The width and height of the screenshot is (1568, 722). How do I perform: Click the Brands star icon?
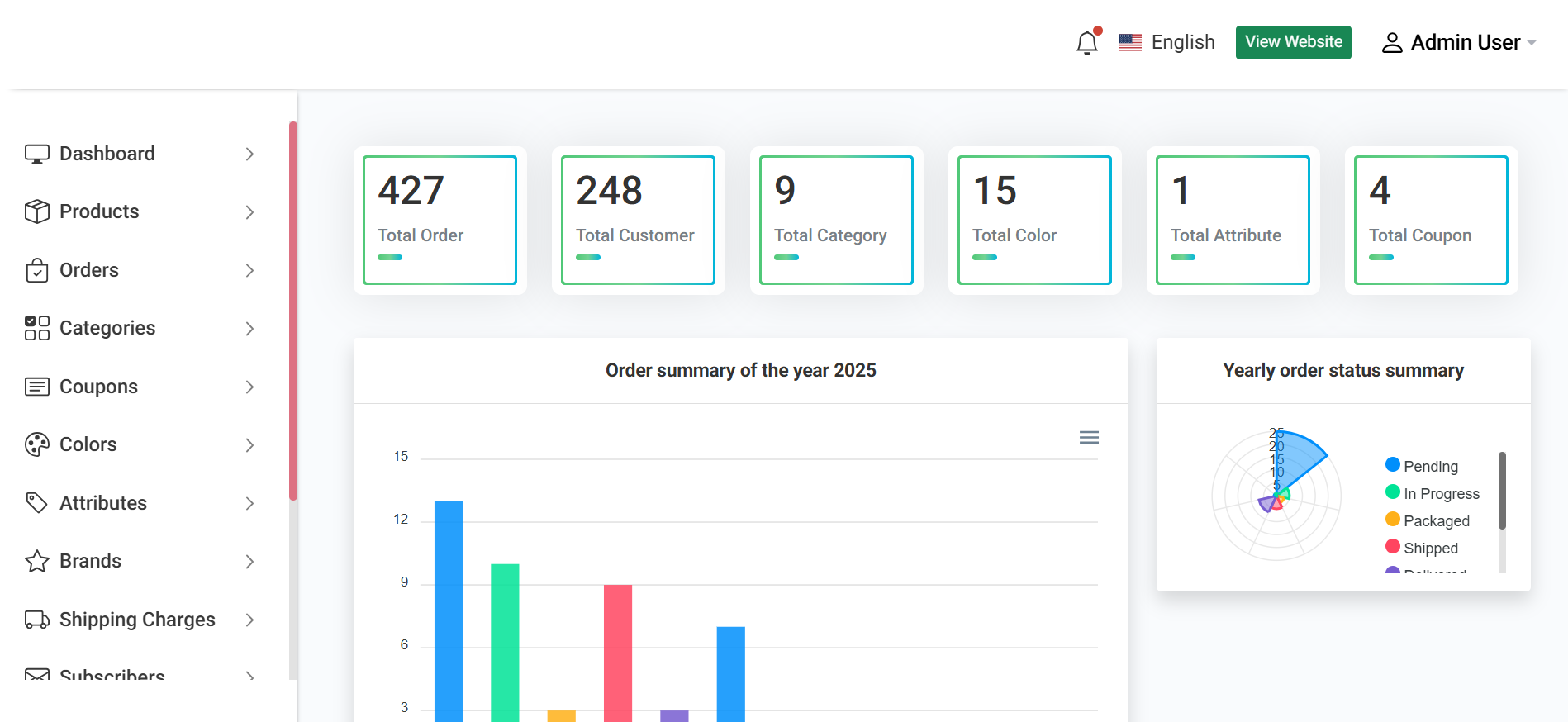click(37, 562)
